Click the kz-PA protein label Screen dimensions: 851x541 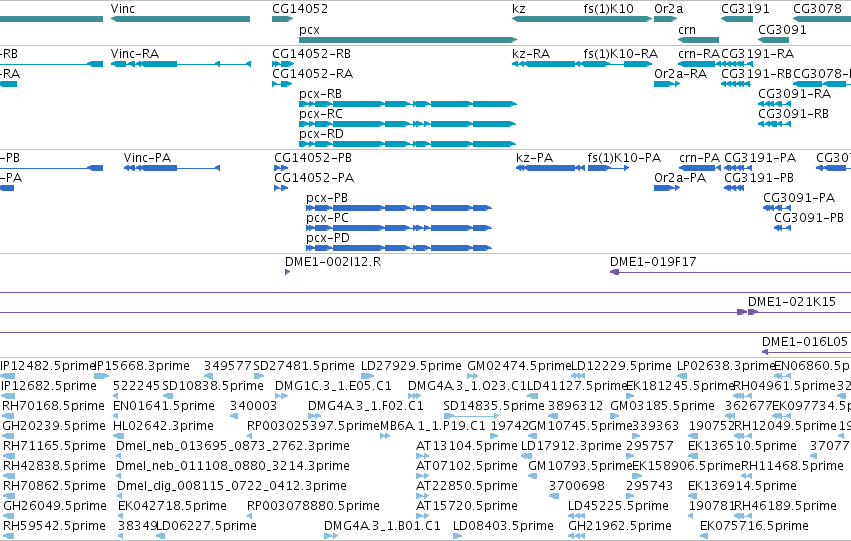(x=535, y=157)
